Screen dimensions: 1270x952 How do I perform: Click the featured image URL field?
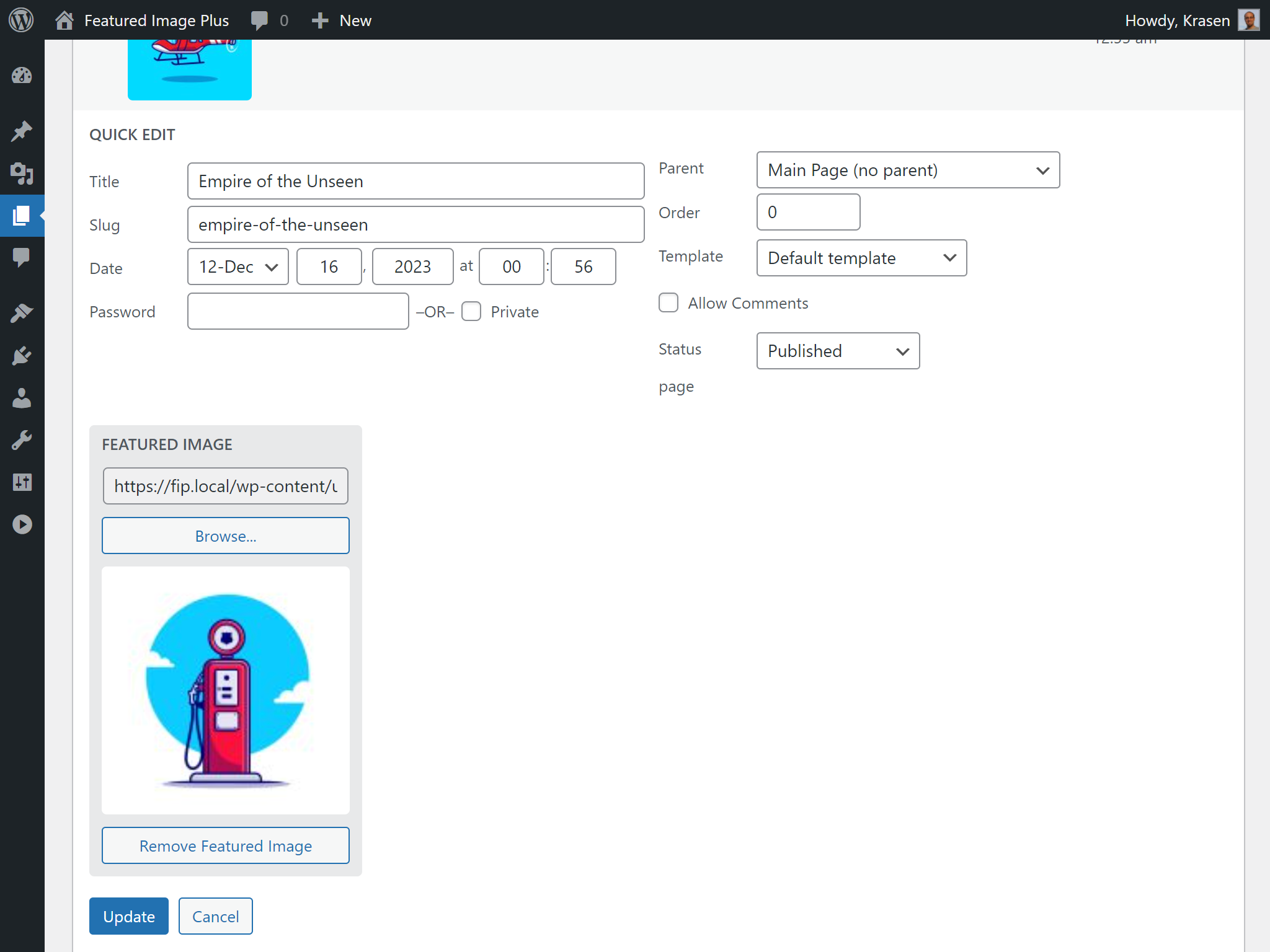coord(226,486)
